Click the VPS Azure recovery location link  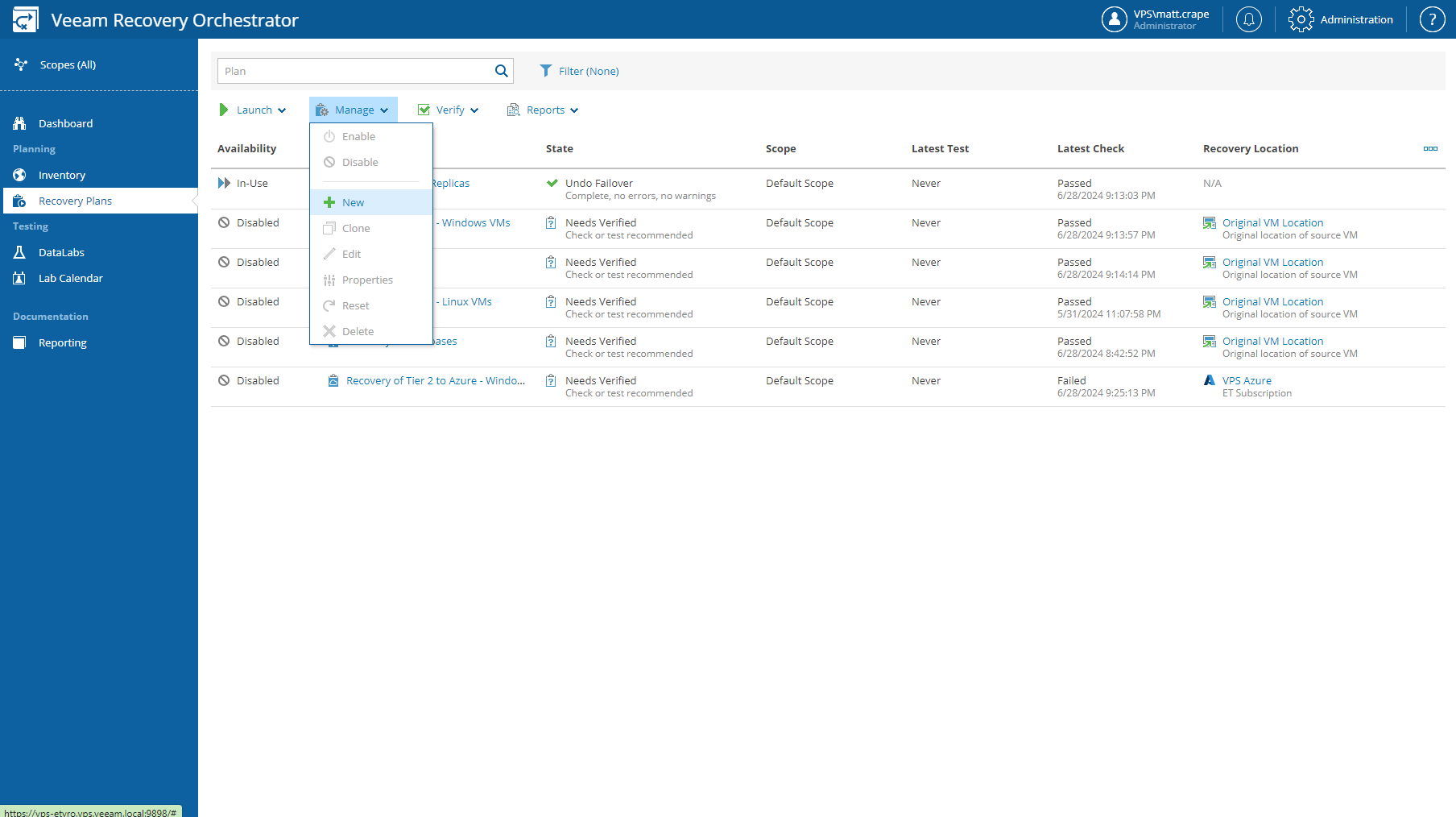(x=1247, y=381)
